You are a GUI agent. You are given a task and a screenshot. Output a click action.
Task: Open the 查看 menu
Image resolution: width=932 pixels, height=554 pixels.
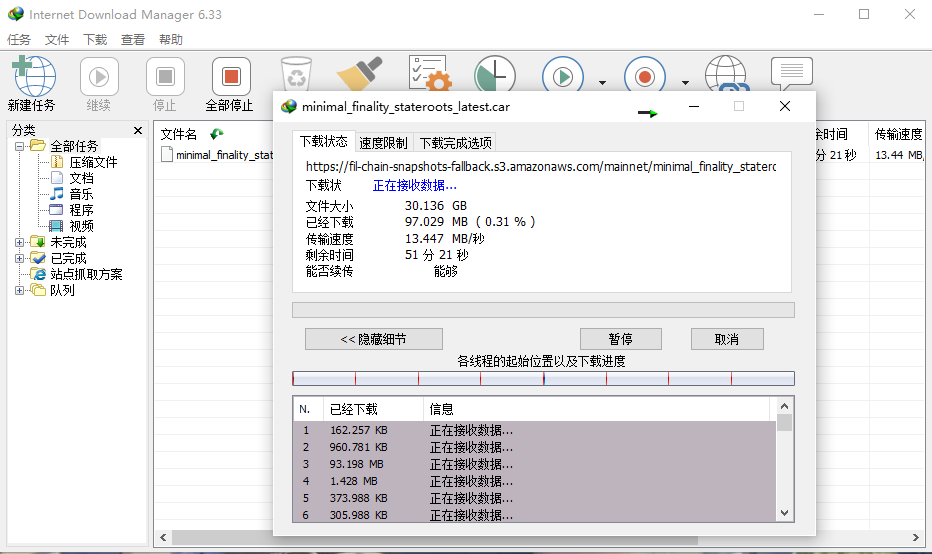(133, 40)
